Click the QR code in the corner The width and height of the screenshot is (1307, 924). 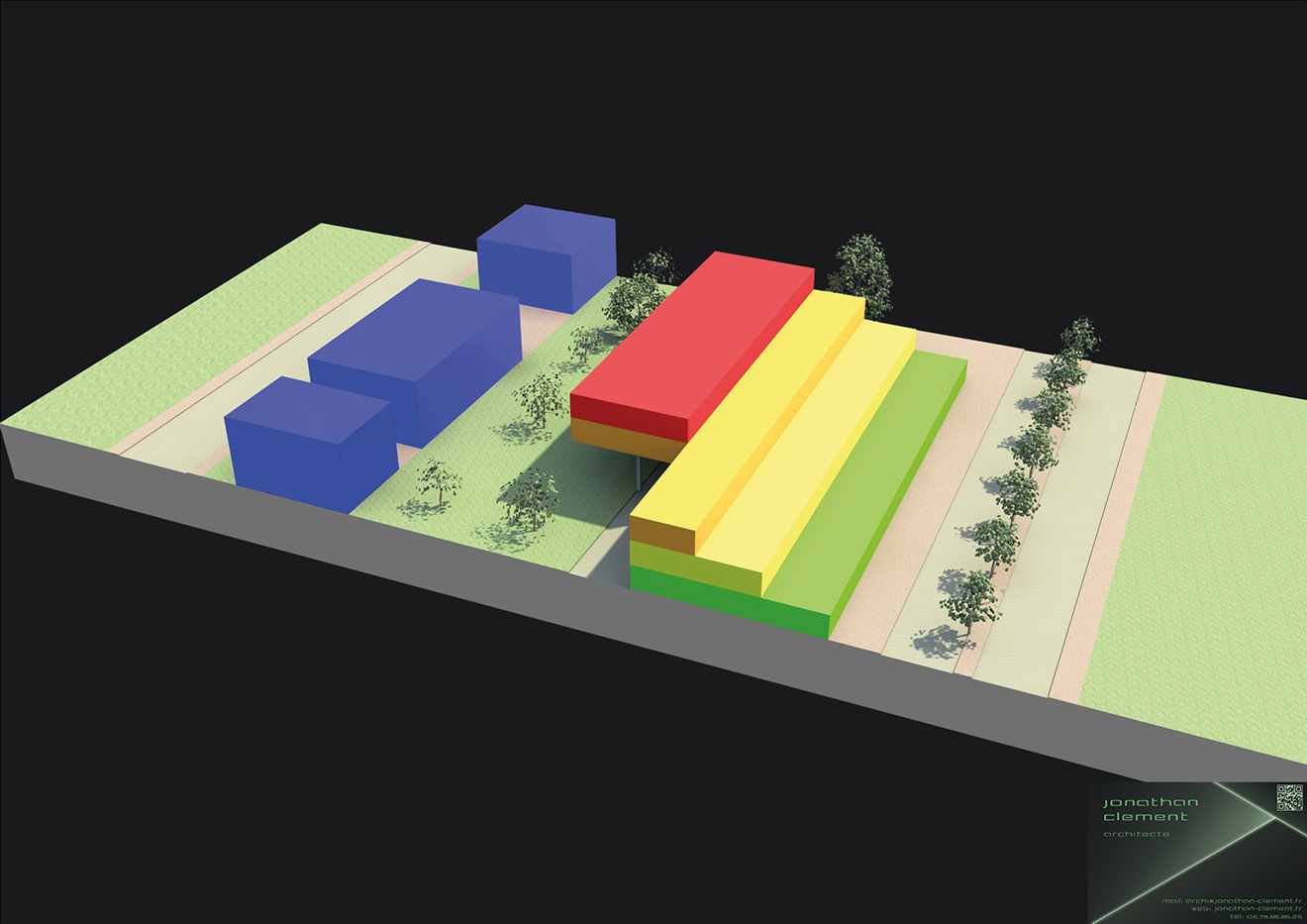pos(1289,797)
